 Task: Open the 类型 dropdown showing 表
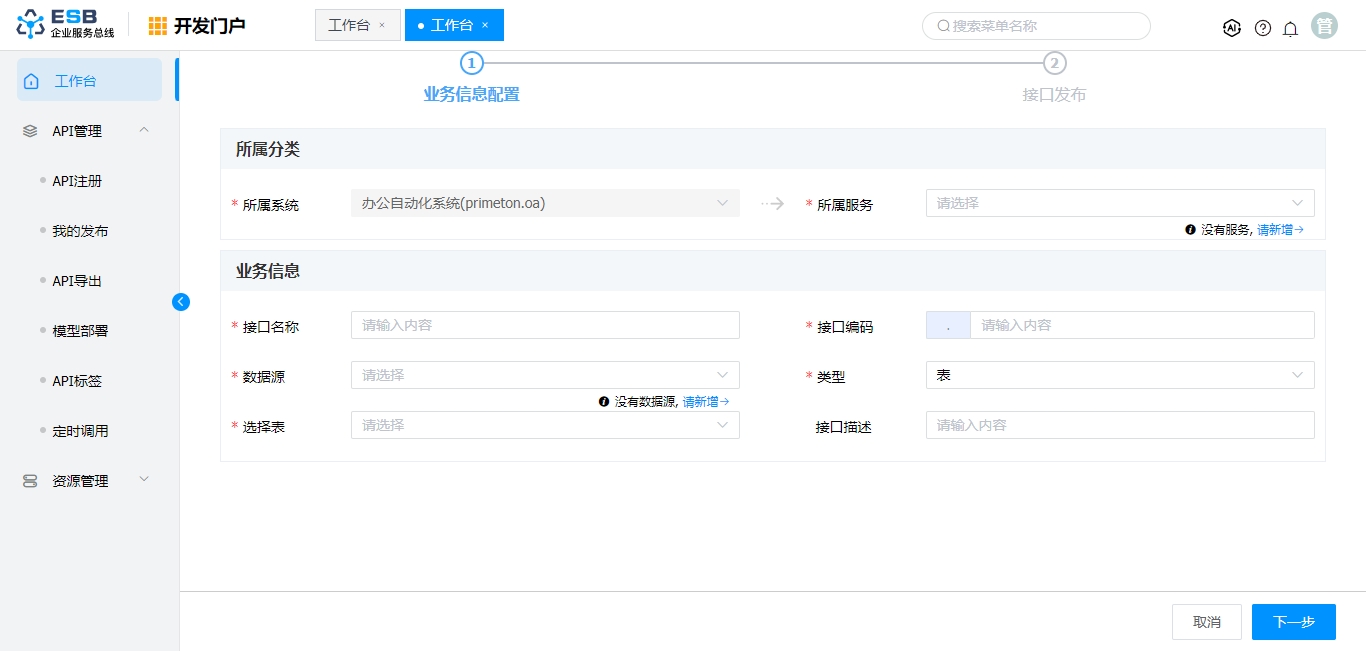click(1119, 375)
